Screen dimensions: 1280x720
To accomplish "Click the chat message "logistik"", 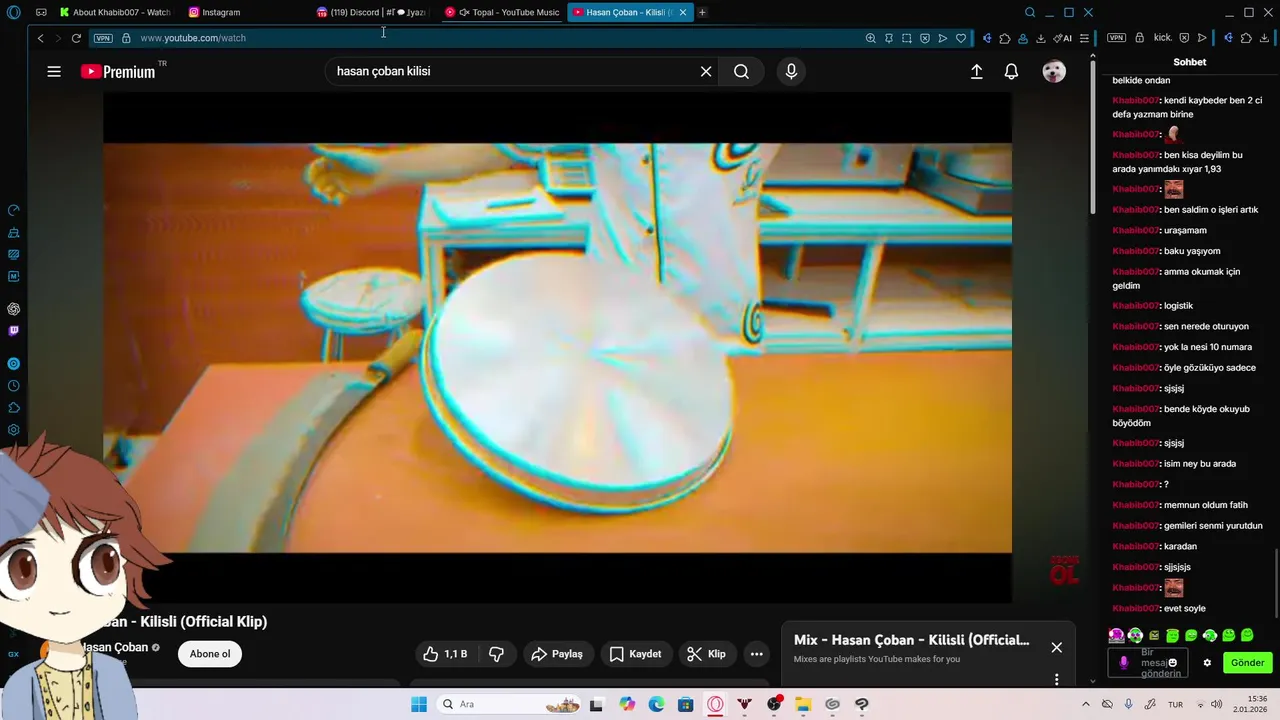I will pos(1178,306).
